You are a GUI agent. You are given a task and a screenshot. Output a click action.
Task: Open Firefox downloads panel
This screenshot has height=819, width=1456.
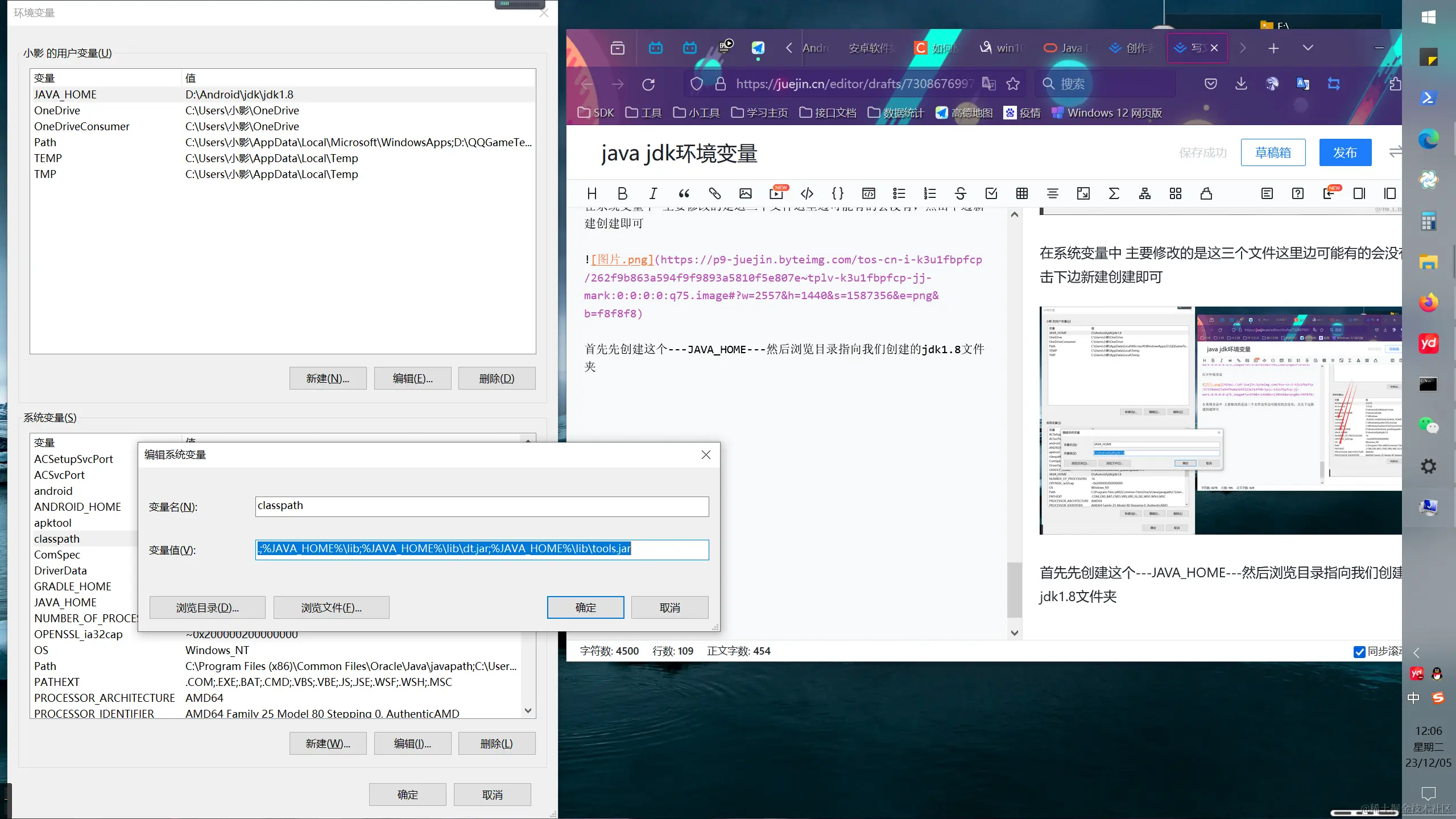(1240, 84)
